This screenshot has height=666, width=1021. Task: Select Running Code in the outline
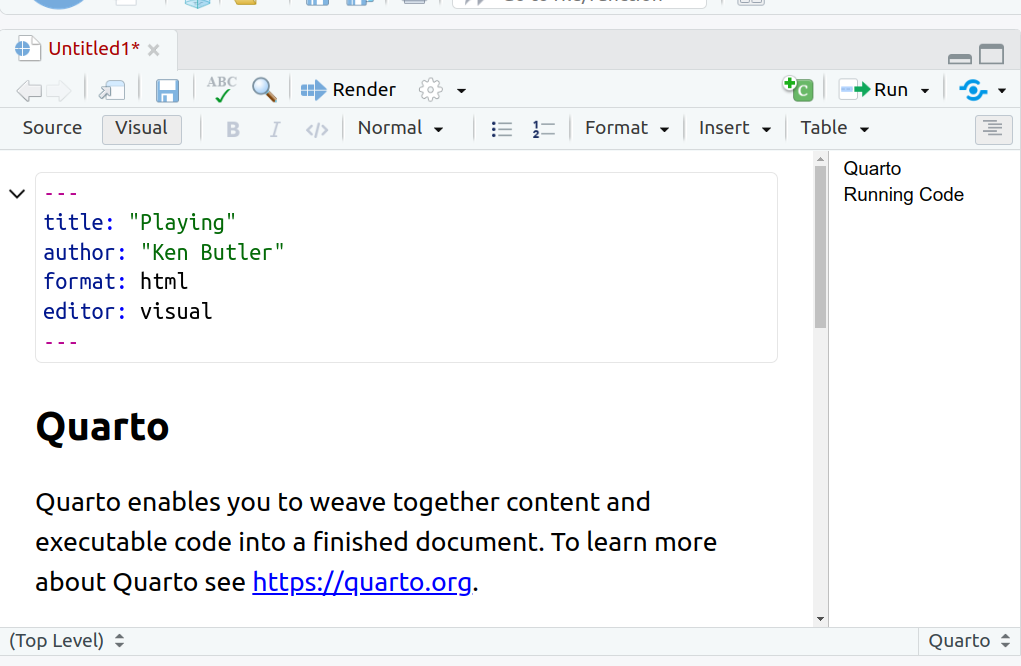coord(903,195)
